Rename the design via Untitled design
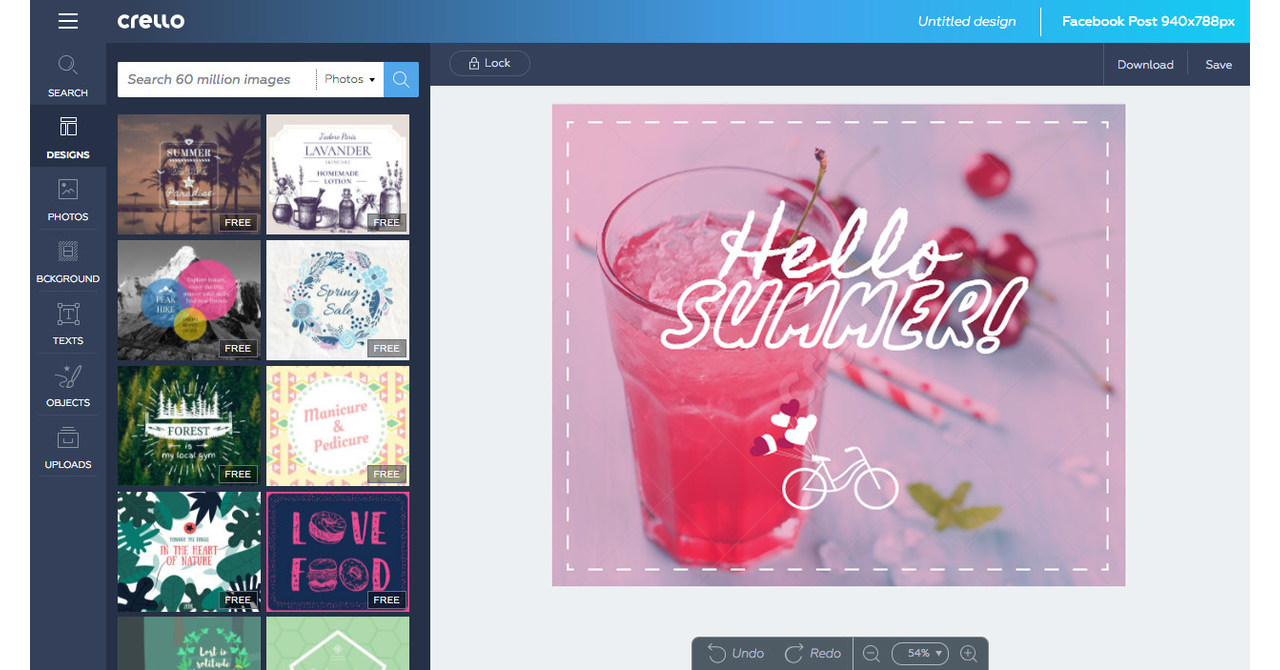 click(966, 21)
